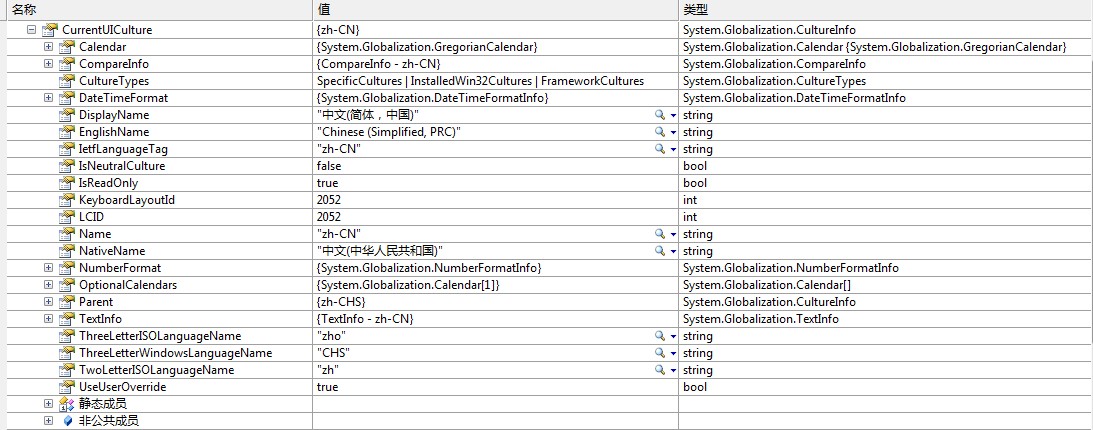Expand the Parent property node

[48, 302]
